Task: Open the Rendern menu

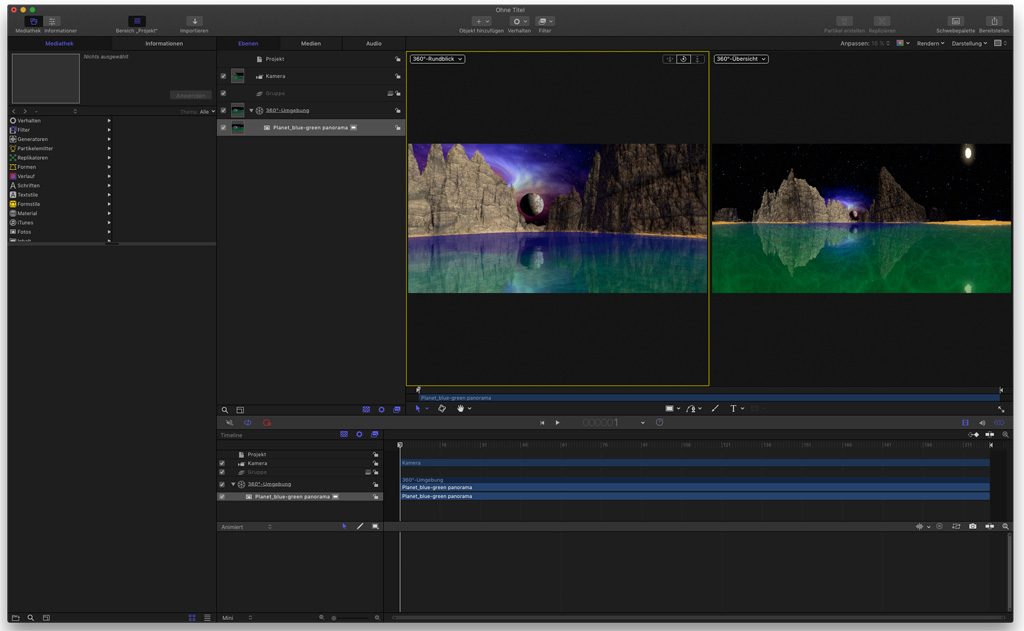Action: tap(931, 44)
